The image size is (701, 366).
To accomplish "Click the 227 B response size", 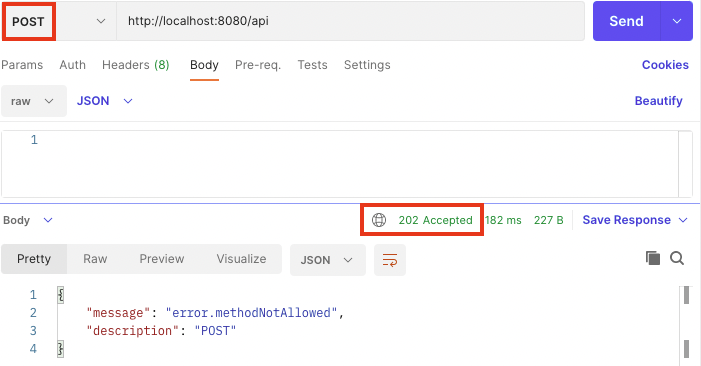I will pyautogui.click(x=549, y=220).
